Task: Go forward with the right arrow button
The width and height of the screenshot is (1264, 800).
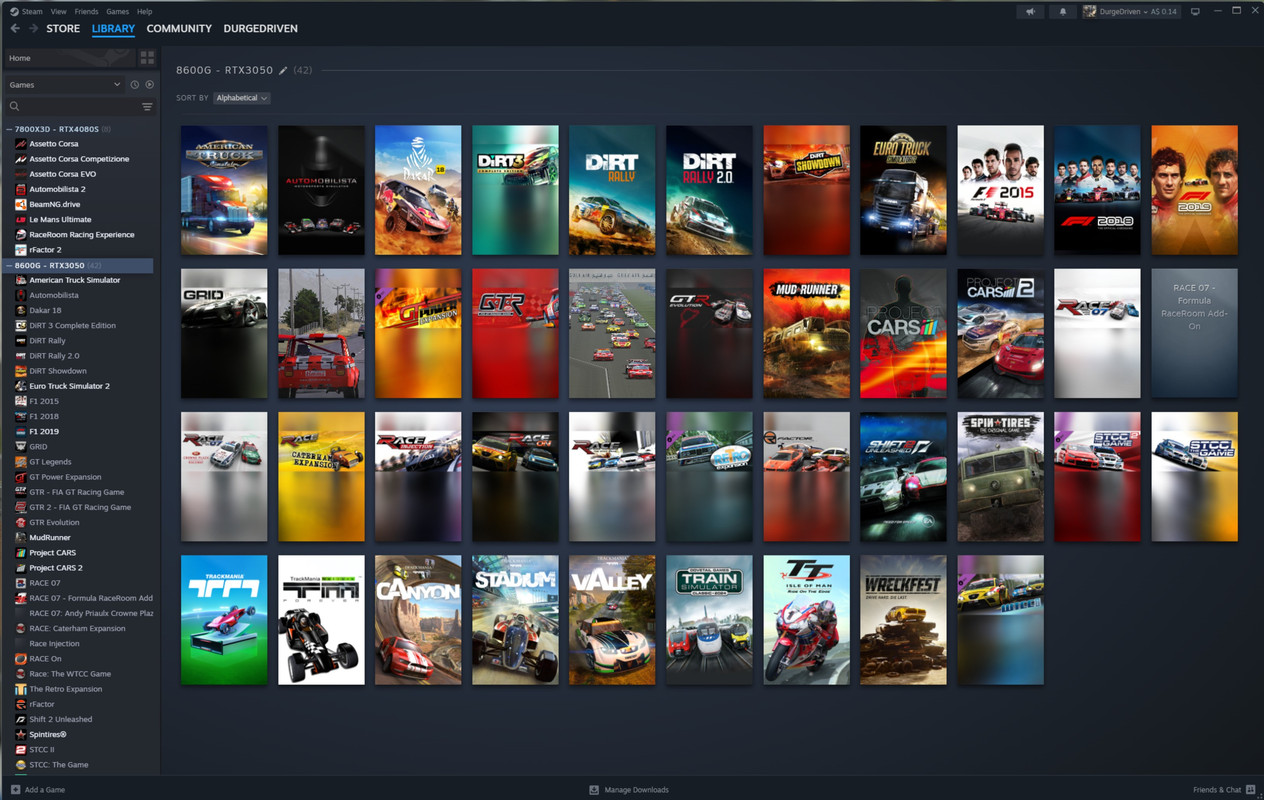Action: pyautogui.click(x=33, y=28)
